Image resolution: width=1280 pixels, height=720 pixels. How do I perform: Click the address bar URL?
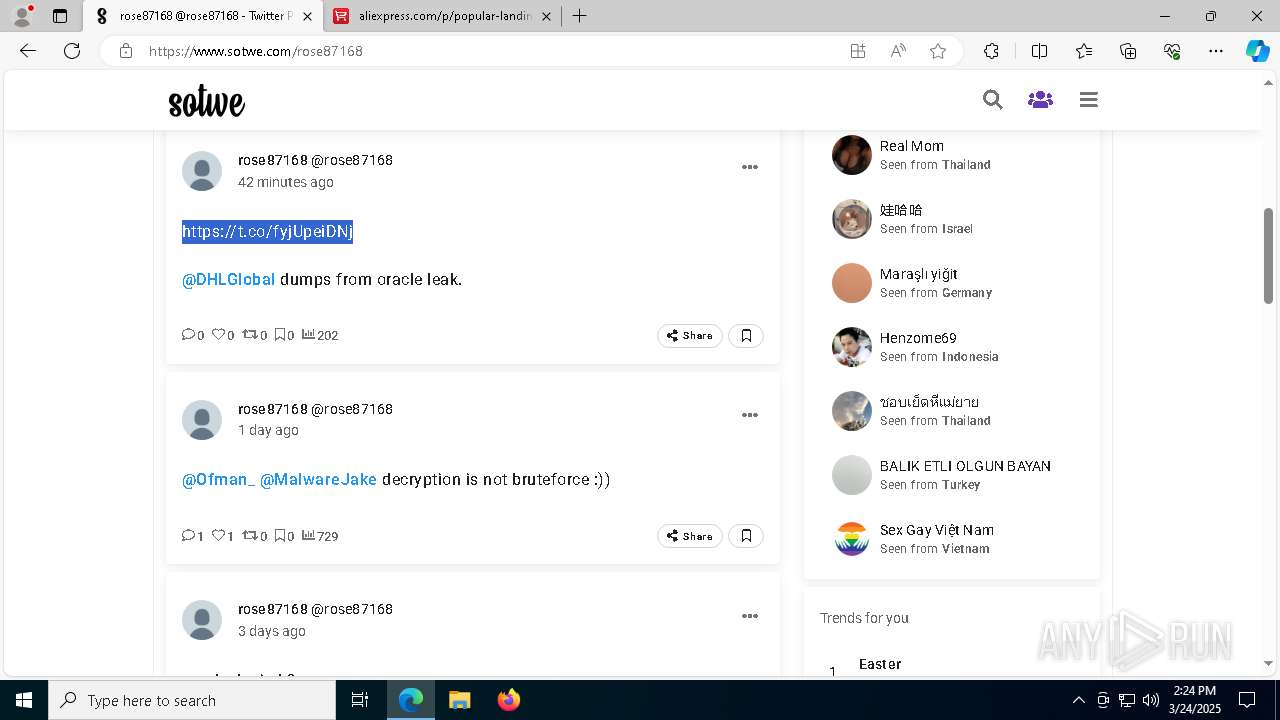[x=255, y=51]
